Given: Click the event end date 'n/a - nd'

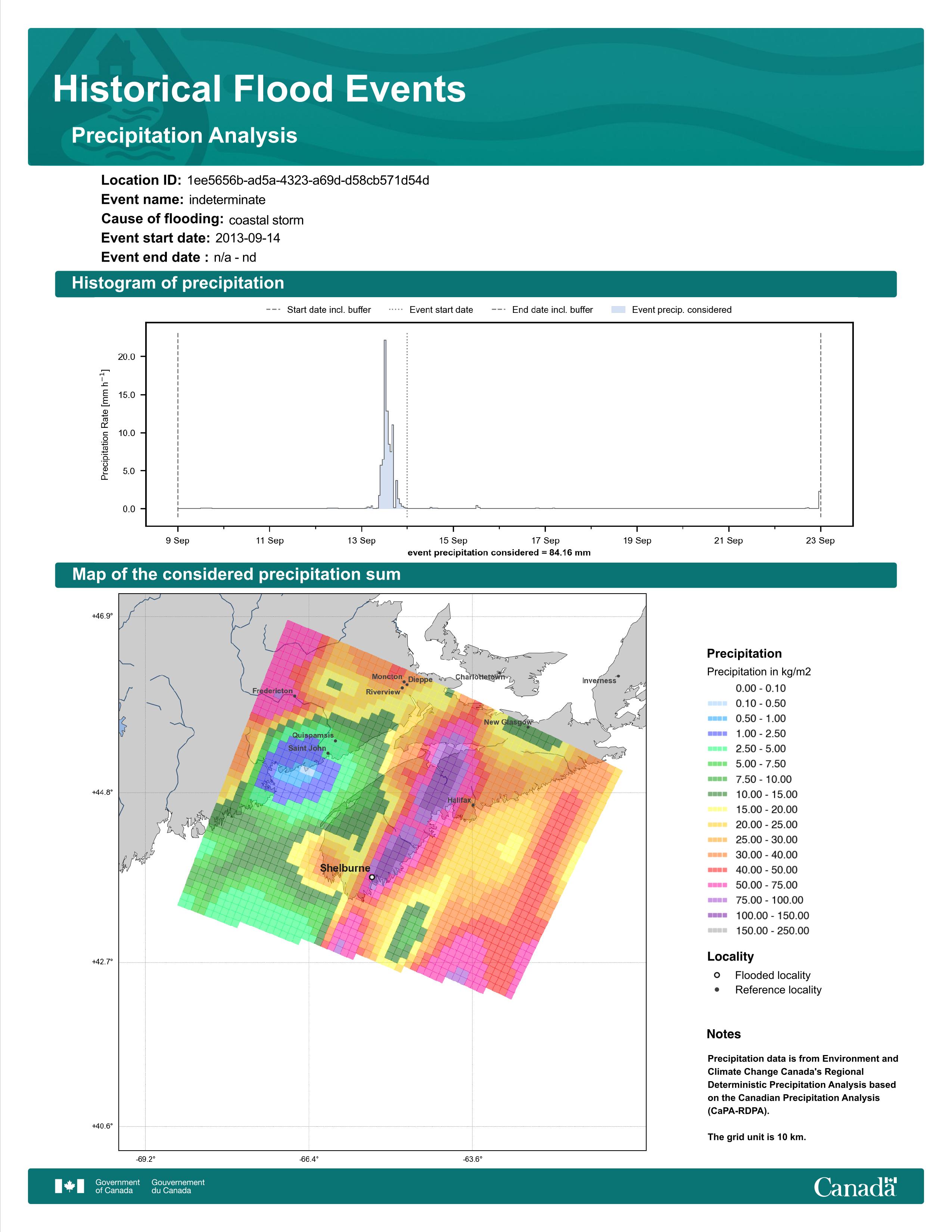Looking at the screenshot, I should (x=235, y=257).
